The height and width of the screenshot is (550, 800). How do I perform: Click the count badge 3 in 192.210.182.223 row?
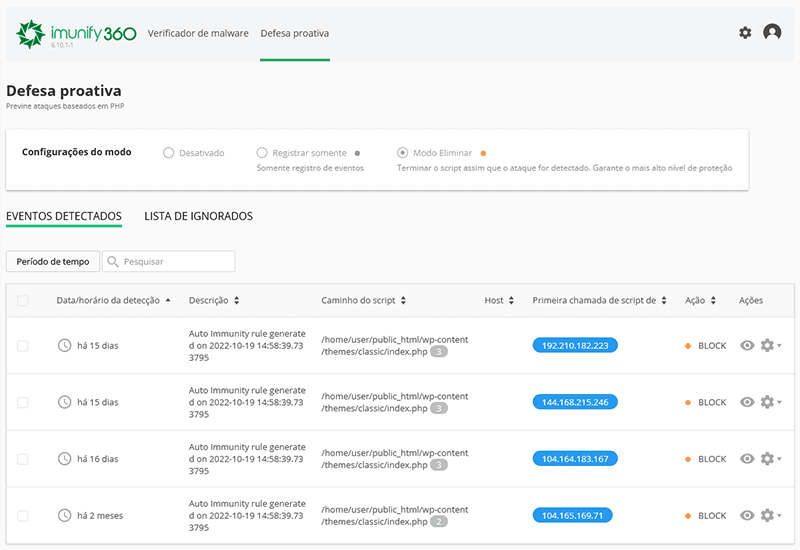[x=439, y=352]
